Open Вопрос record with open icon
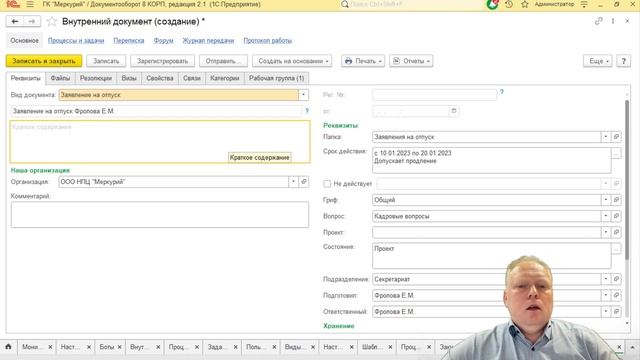This screenshot has width=640, height=360. 616,216
